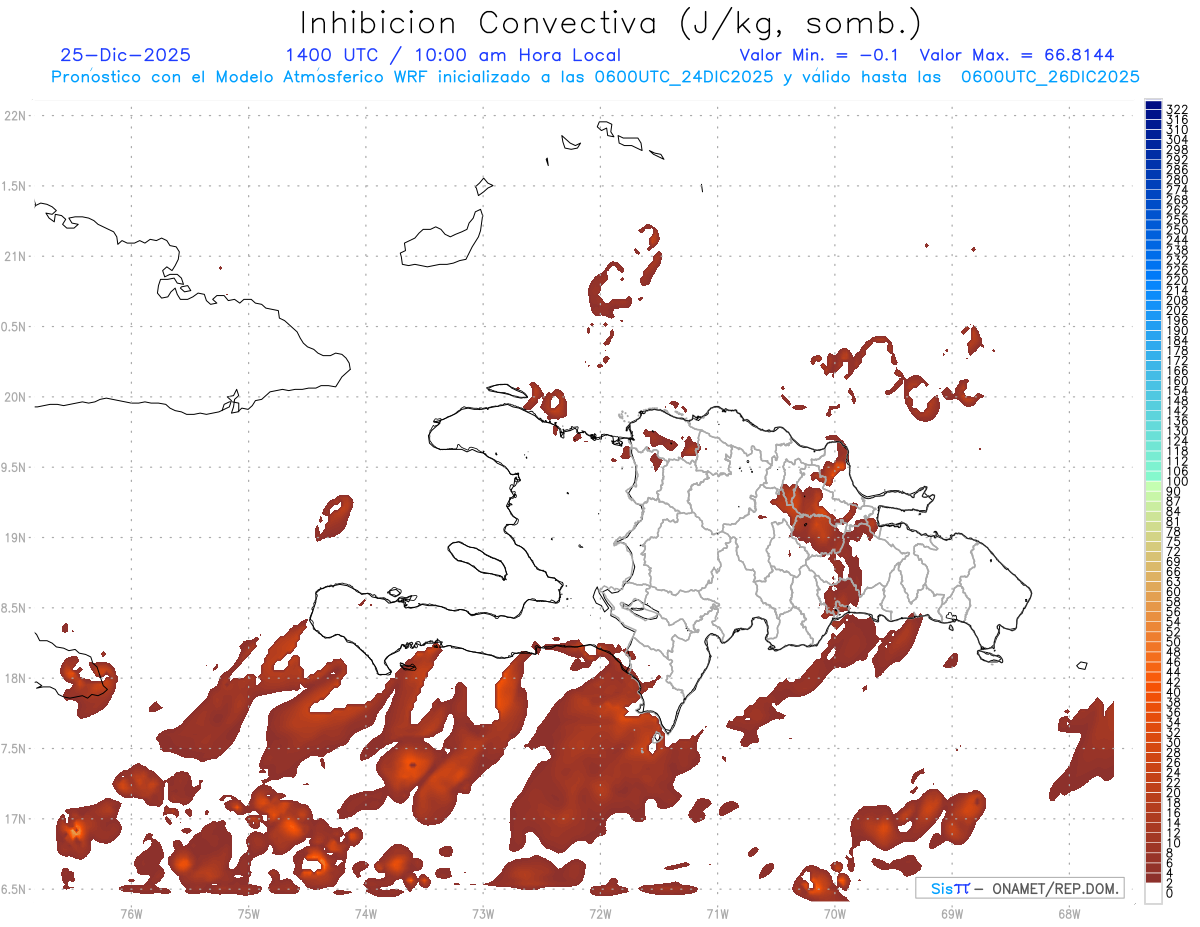The image size is (1200, 927).
Task: Select the "Valor Max. = 66.8144" text
Action: (x=1017, y=56)
